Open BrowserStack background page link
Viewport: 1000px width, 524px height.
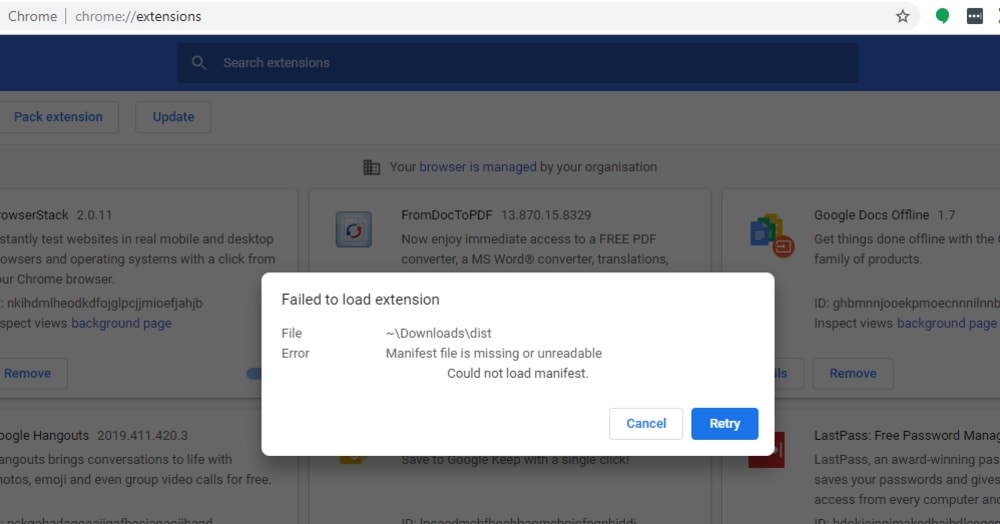click(121, 323)
